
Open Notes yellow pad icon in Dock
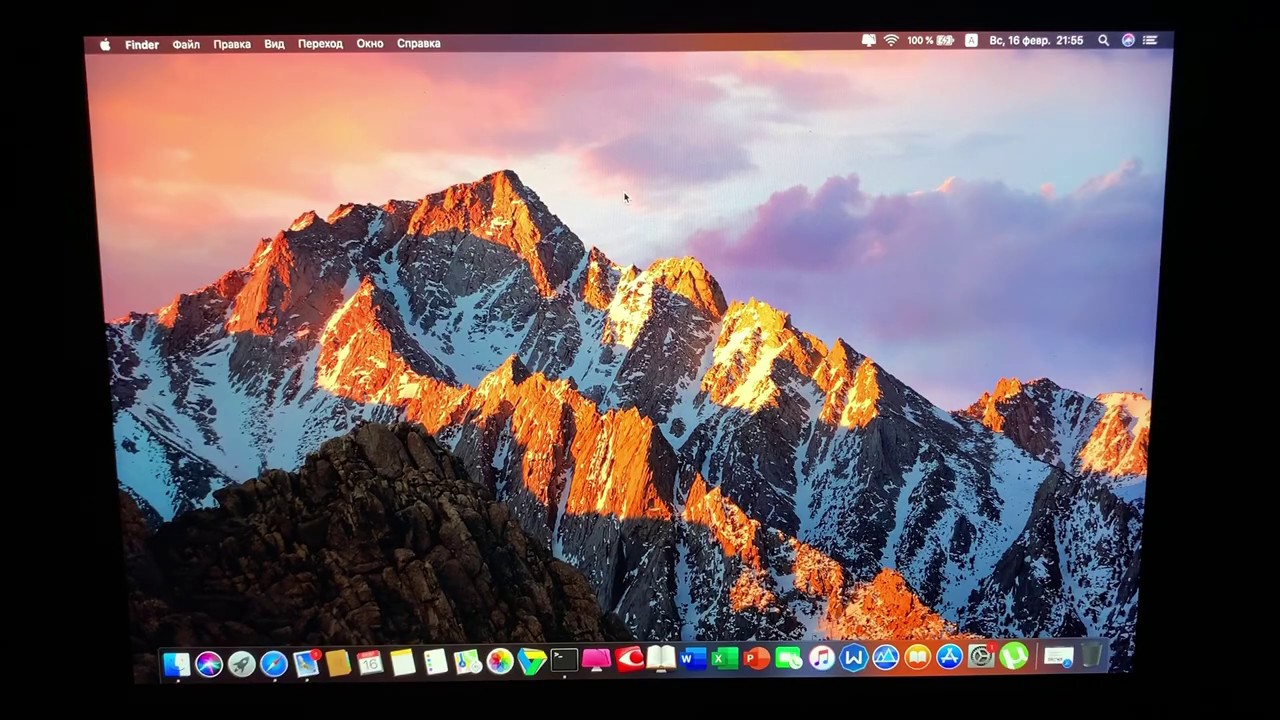tap(402, 662)
